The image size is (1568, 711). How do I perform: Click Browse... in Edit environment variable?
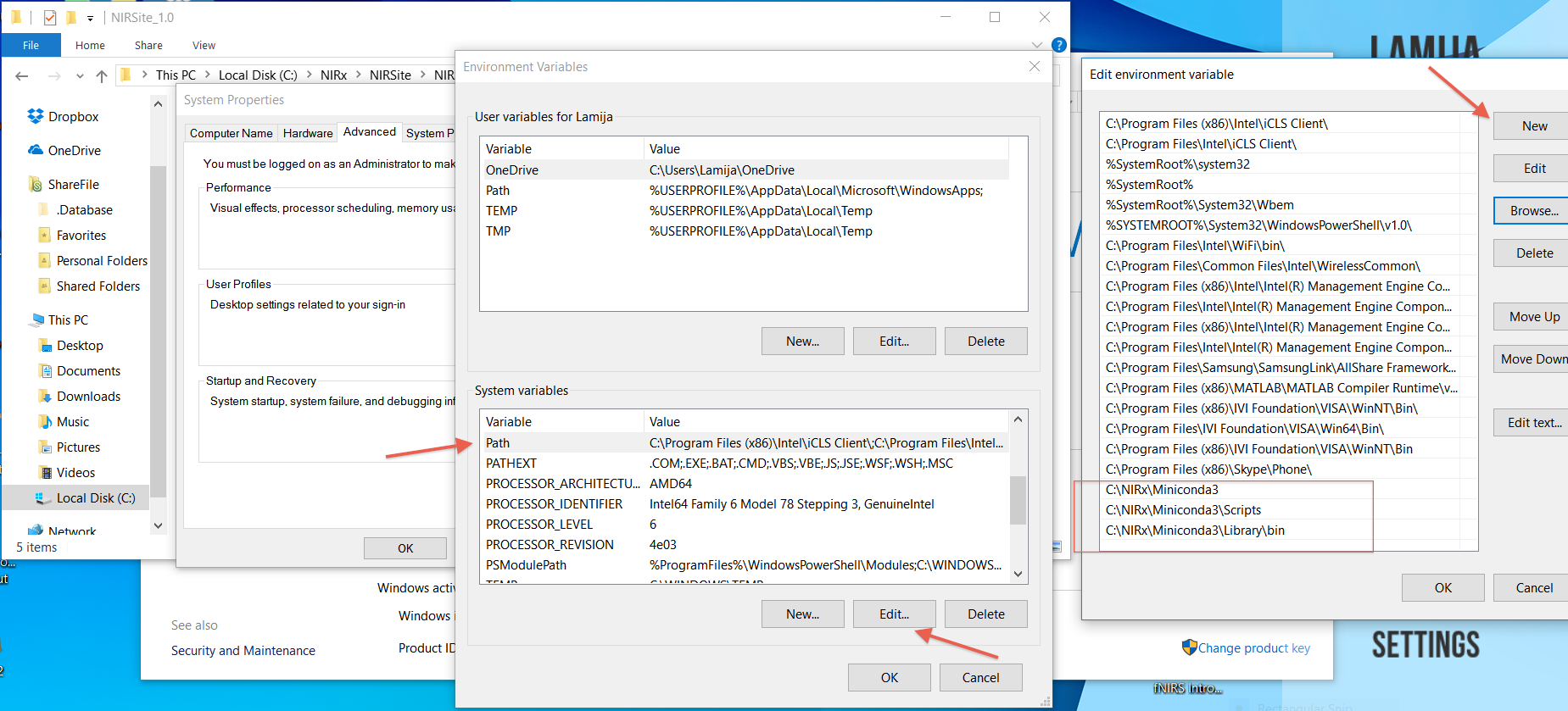tap(1533, 211)
